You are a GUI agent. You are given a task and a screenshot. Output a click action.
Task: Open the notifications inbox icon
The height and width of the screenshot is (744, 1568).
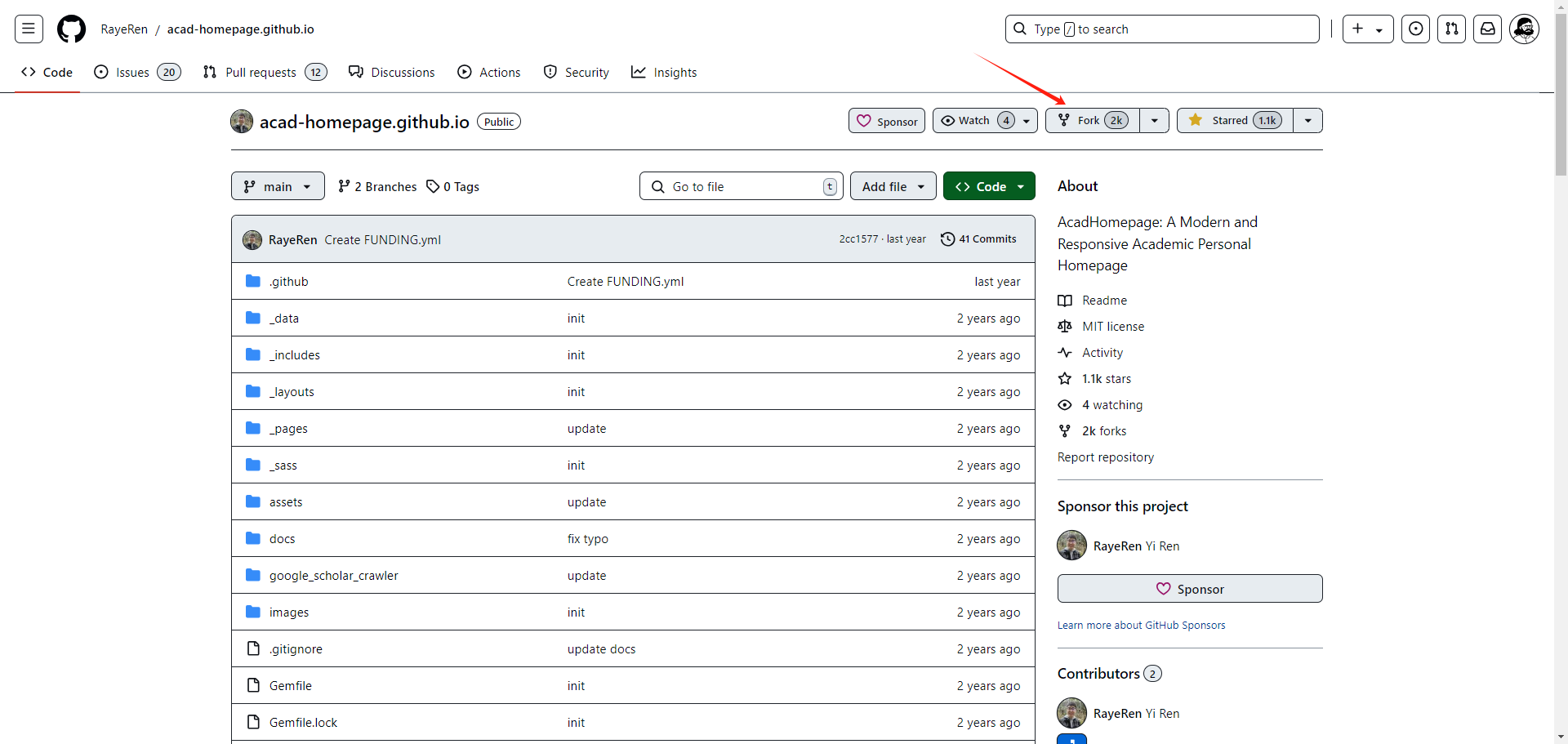click(x=1487, y=29)
